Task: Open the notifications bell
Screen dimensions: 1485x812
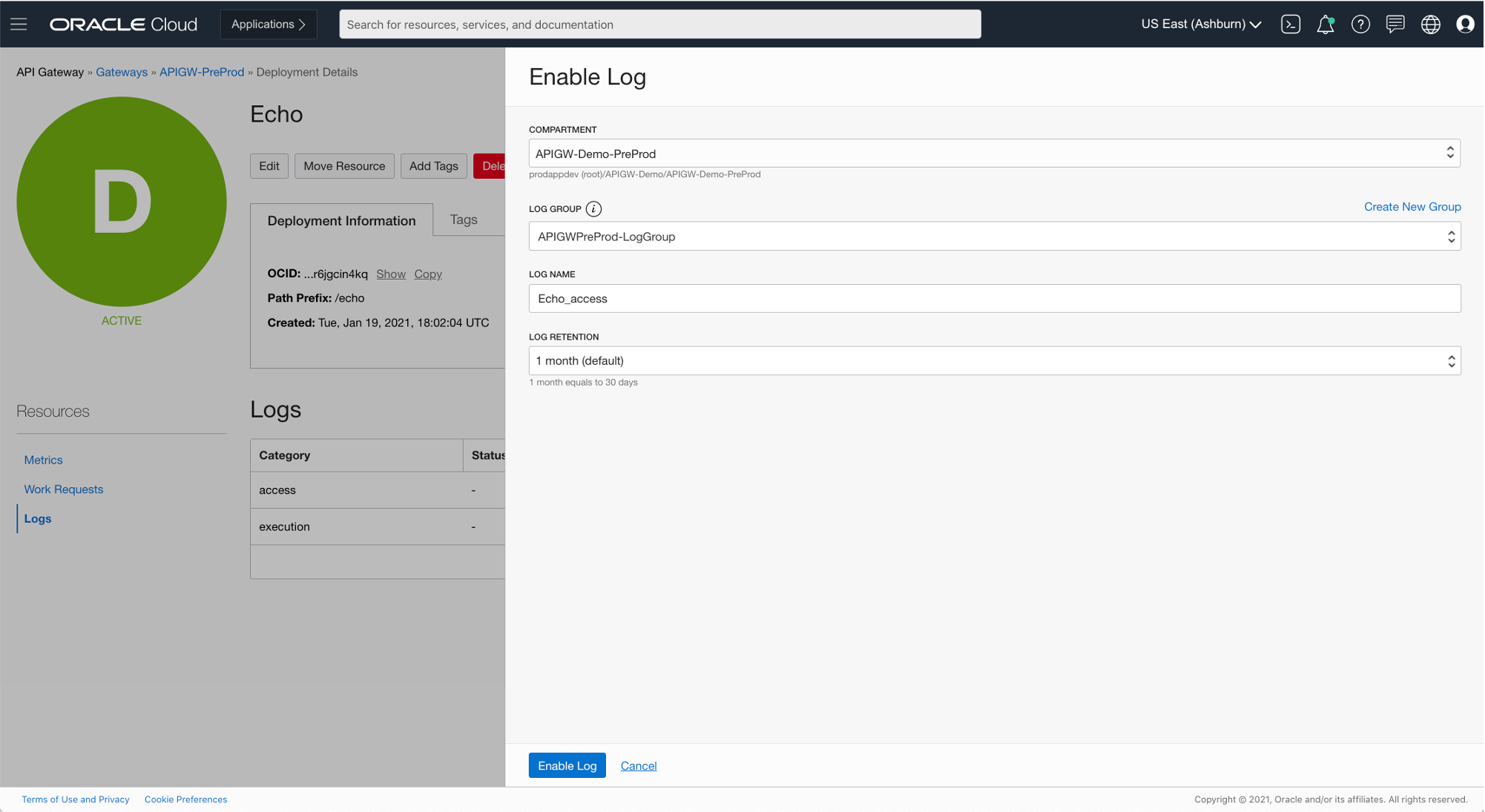Action: [x=1326, y=24]
